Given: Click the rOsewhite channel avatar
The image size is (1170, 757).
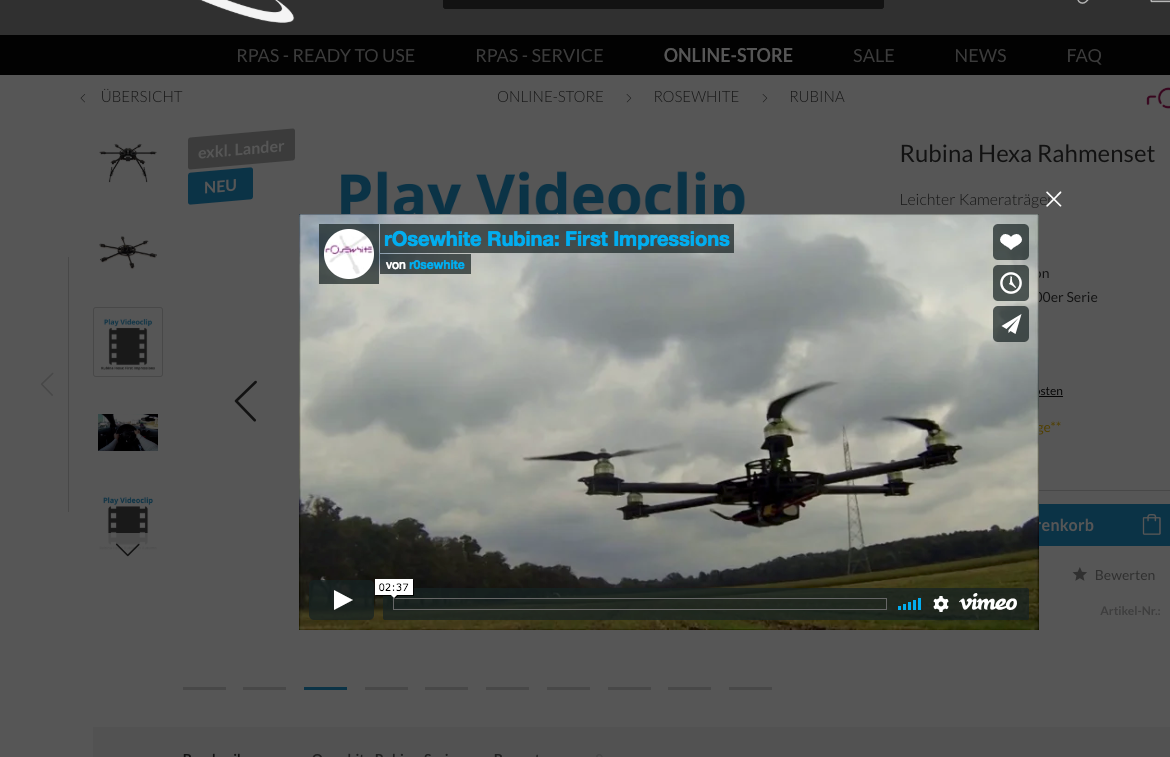Looking at the screenshot, I should (348, 254).
